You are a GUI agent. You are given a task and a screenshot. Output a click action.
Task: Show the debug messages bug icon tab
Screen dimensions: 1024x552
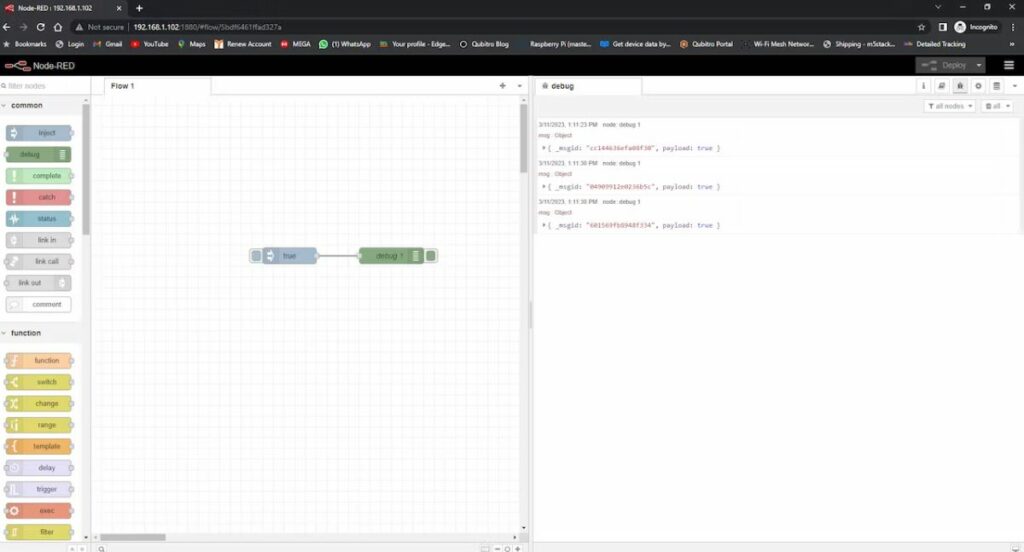point(960,86)
